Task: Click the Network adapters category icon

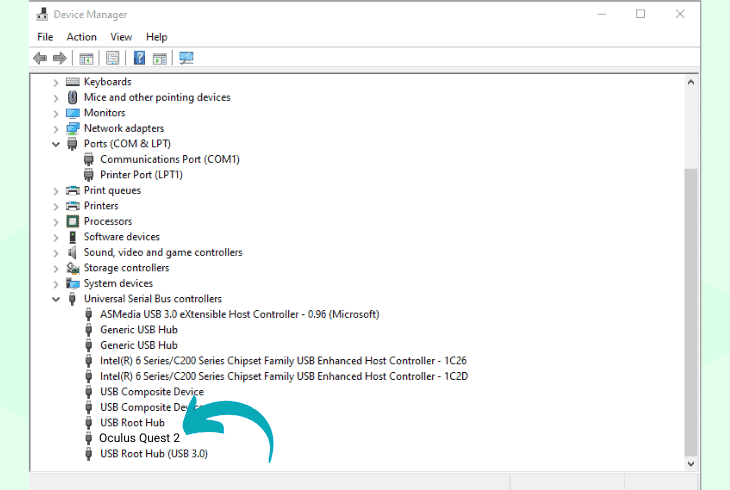Action: click(73, 129)
